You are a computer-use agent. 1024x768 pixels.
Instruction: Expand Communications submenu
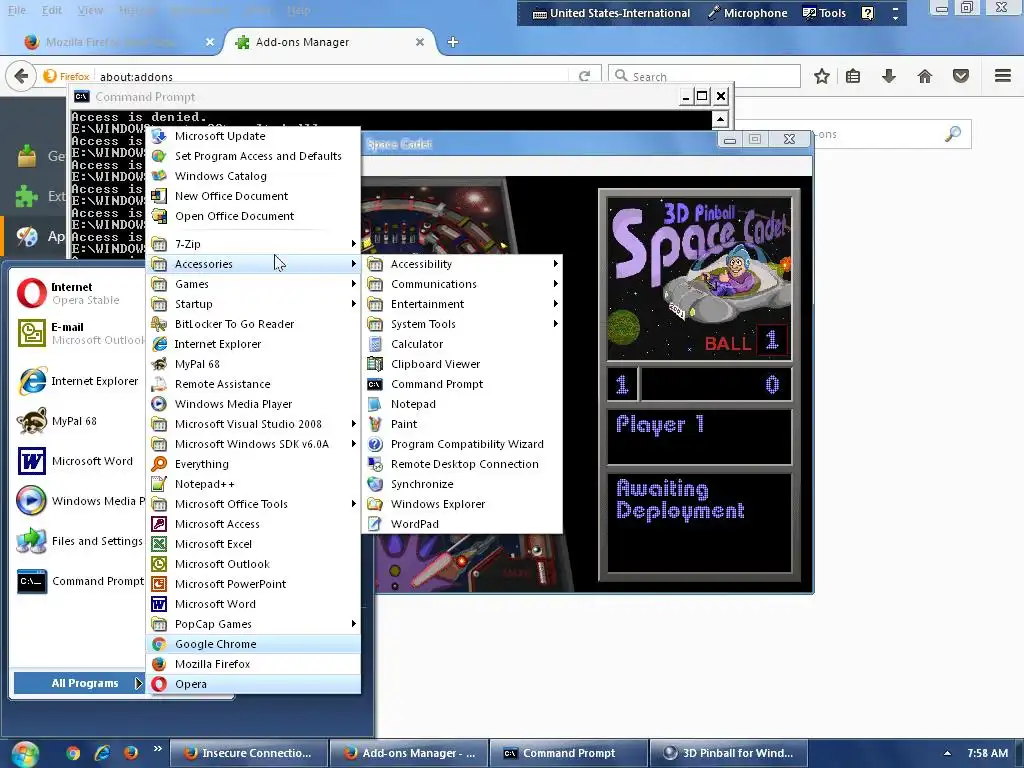pos(462,284)
